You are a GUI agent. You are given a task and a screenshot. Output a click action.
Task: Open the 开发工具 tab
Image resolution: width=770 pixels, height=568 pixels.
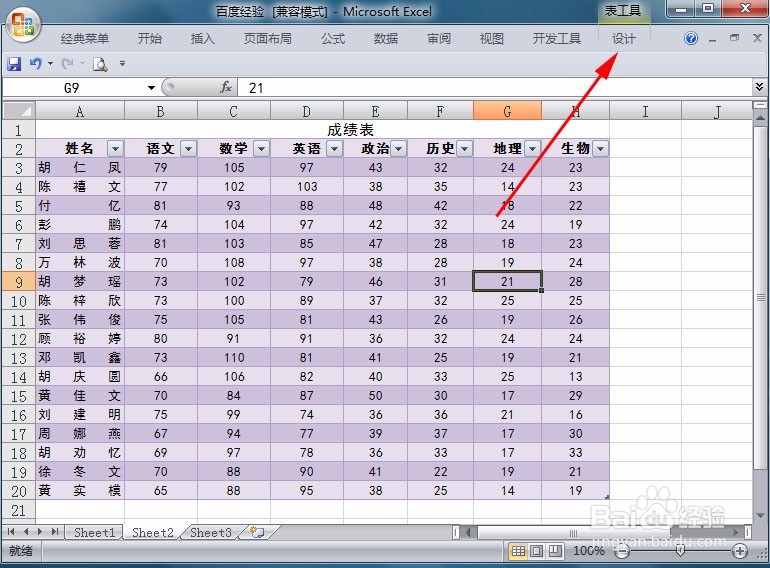556,38
